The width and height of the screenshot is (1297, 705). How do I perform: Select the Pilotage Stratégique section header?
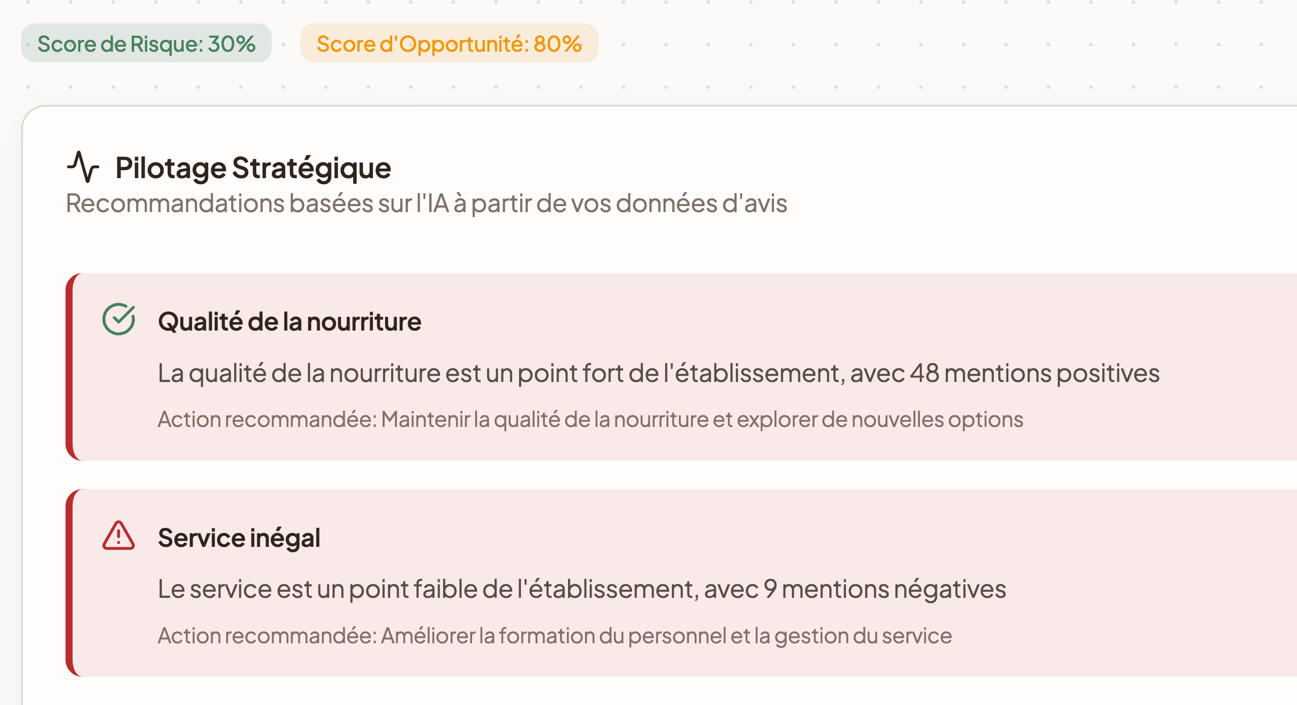pyautogui.click(x=253, y=167)
